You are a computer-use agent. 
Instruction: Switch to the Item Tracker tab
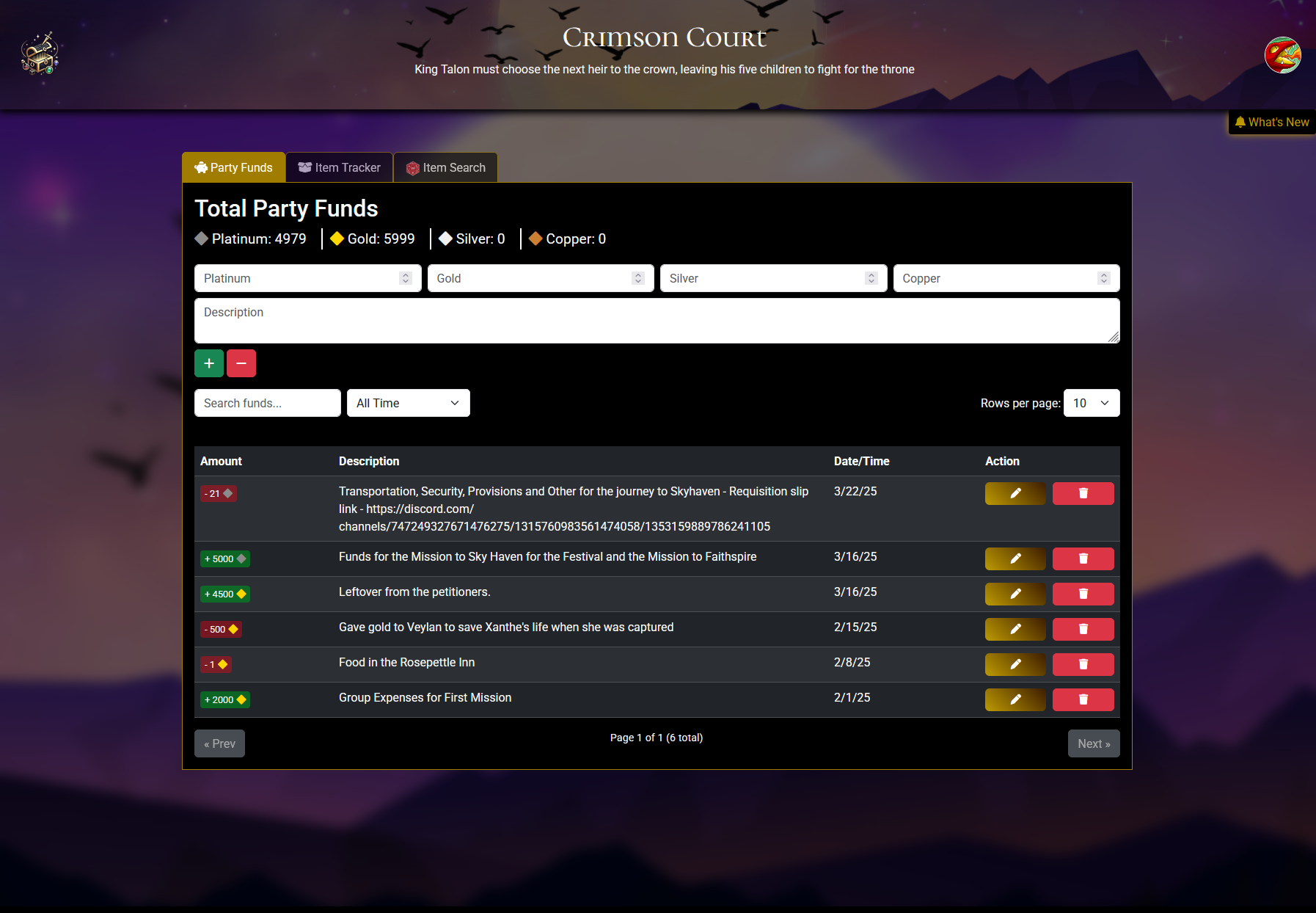[x=339, y=167]
